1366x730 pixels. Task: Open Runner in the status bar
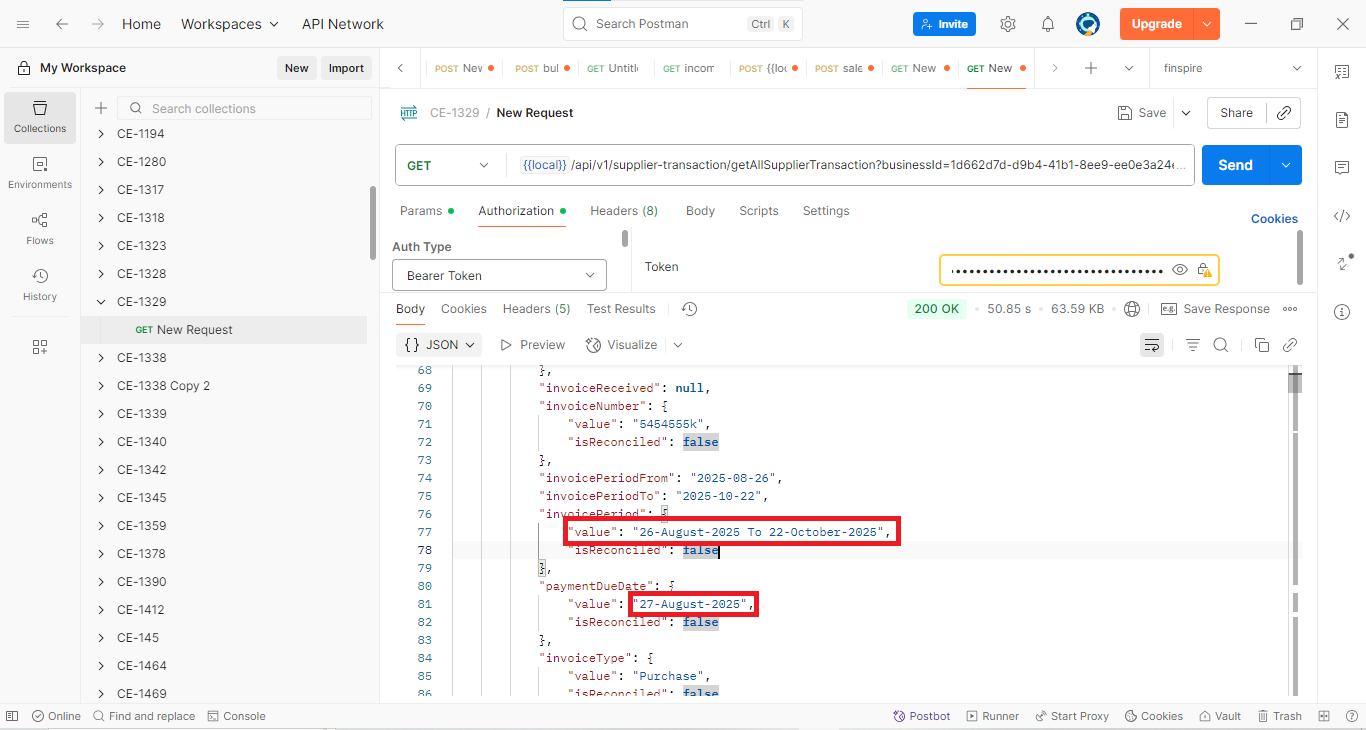point(992,716)
